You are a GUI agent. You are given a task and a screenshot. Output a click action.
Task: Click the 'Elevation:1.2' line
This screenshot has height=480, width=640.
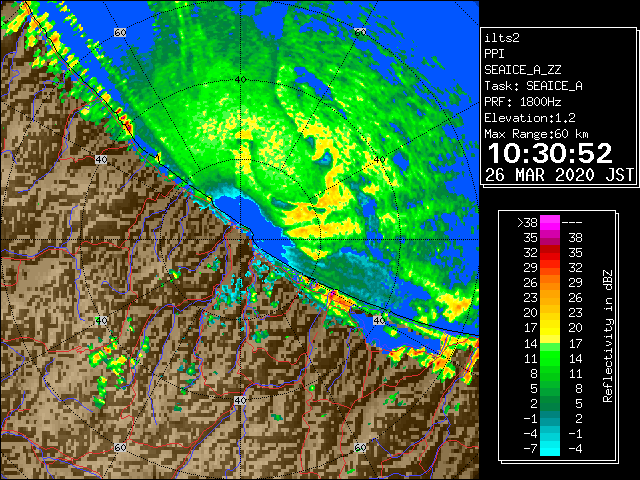[x=530, y=118]
